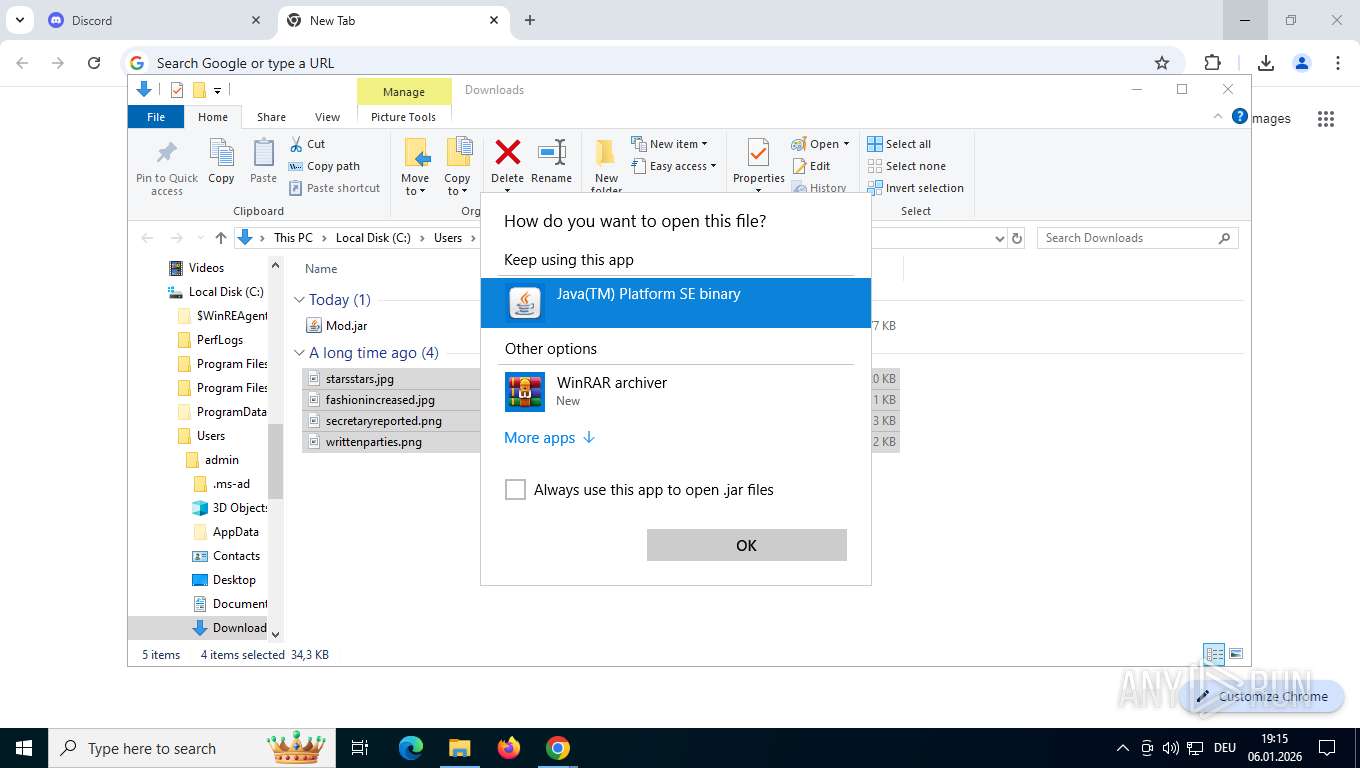Open Firefox from the taskbar
Image resolution: width=1360 pixels, height=768 pixels.
click(x=509, y=748)
